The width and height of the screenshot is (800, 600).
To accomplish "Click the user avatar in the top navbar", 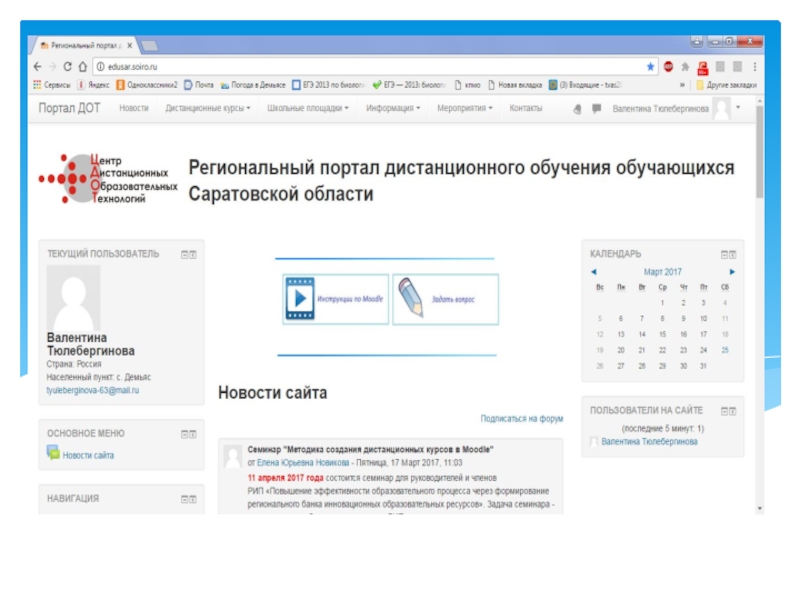I will [x=721, y=109].
